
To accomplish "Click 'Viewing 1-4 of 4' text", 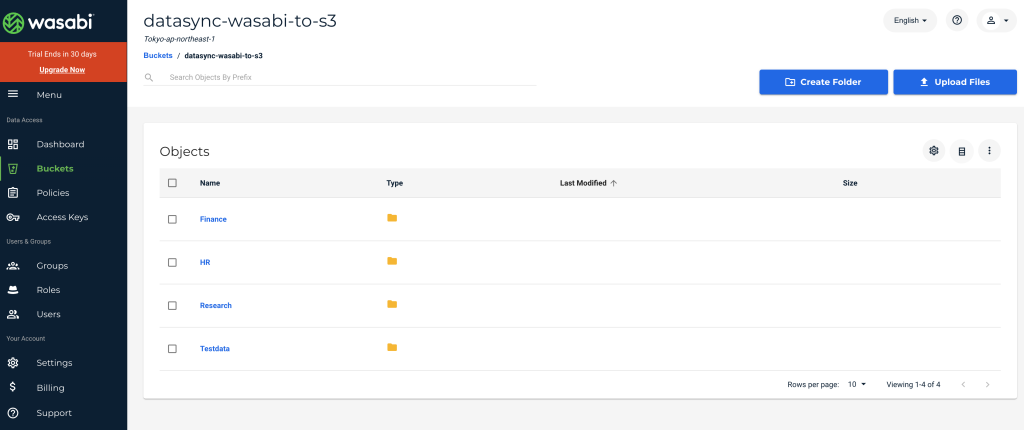I will click(913, 384).
